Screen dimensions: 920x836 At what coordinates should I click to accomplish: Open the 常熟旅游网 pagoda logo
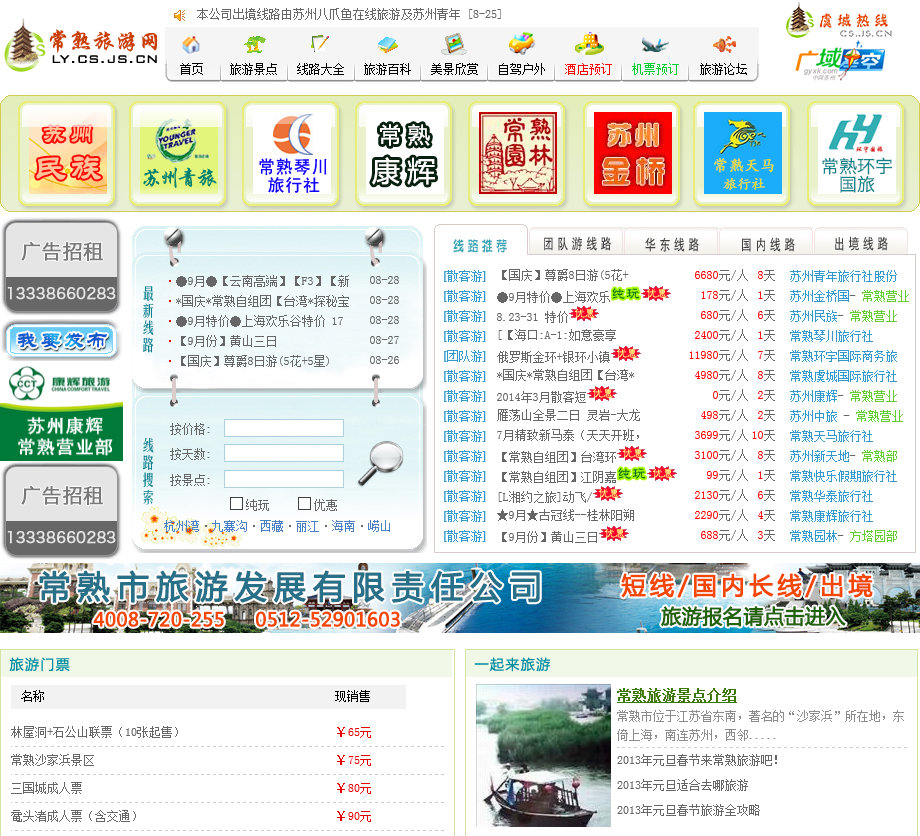click(82, 47)
